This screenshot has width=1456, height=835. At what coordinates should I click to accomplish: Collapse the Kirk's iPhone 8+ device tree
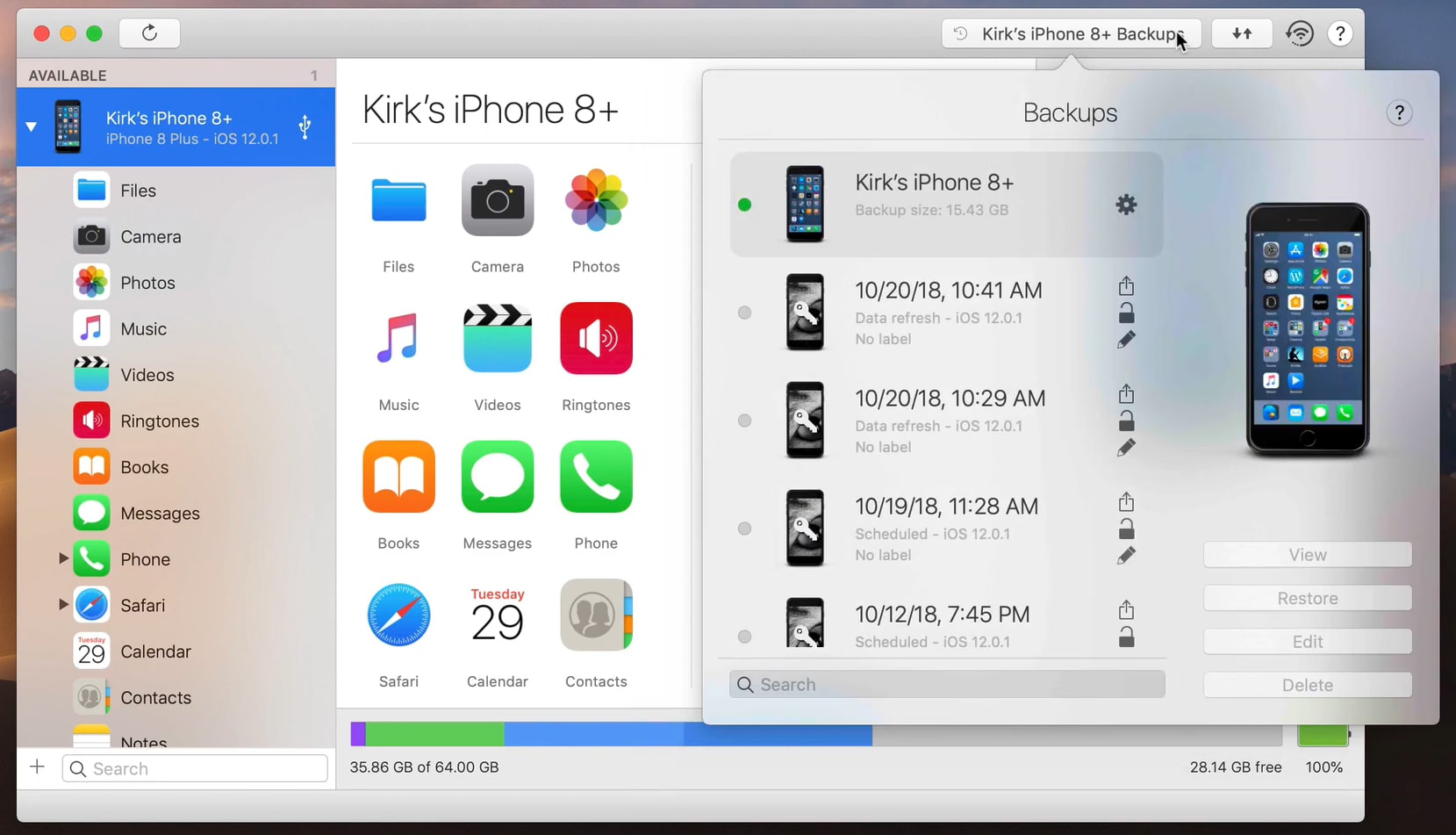pos(32,127)
